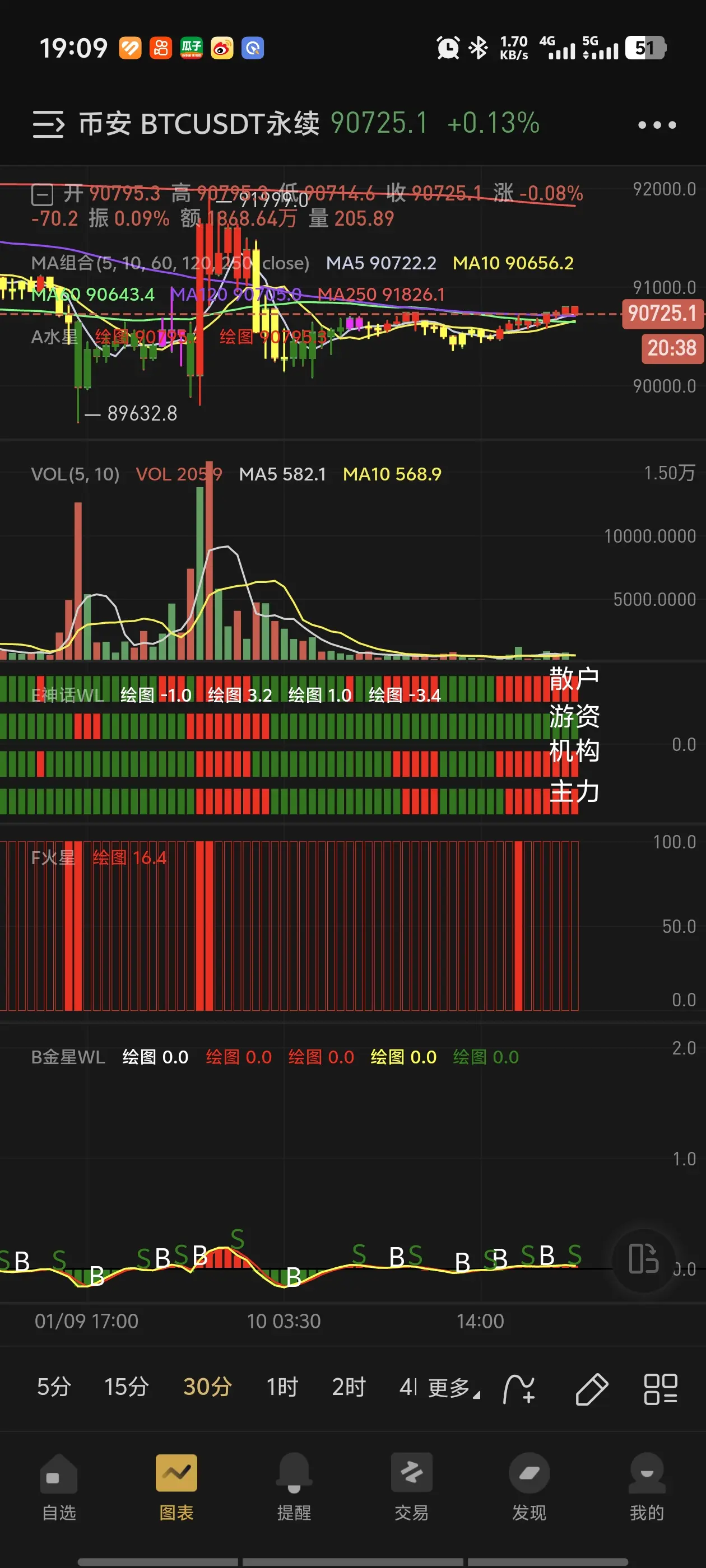This screenshot has width=706, height=1568.
Task: Go to the 图表 chart tab
Action: click(x=176, y=1488)
